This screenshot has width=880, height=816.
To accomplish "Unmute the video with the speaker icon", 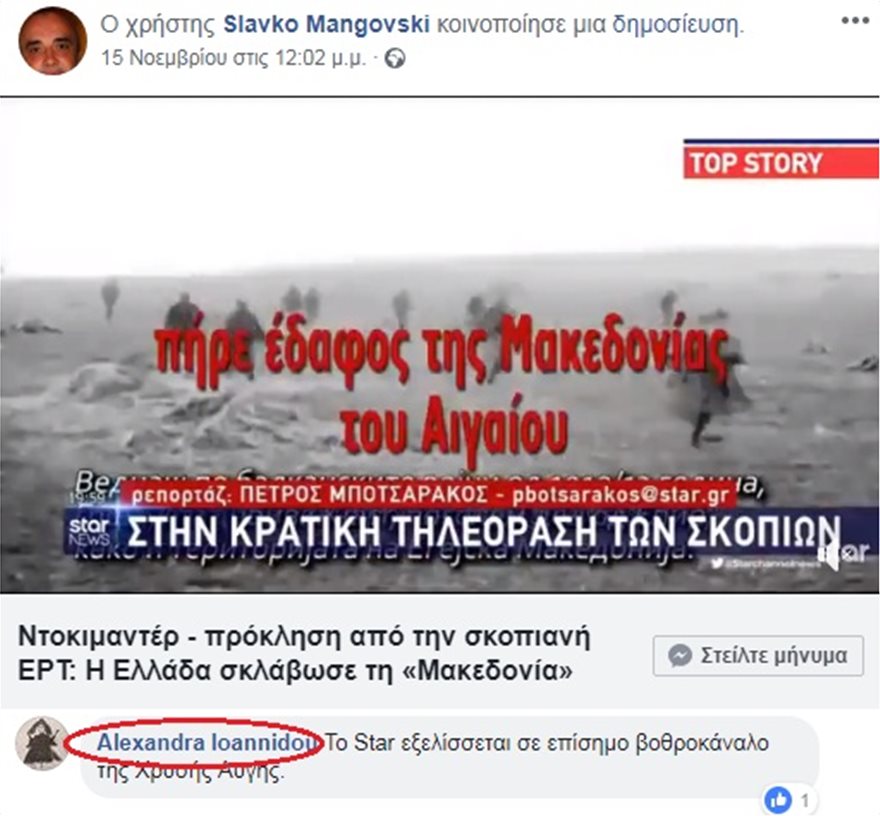I will point(828,554).
